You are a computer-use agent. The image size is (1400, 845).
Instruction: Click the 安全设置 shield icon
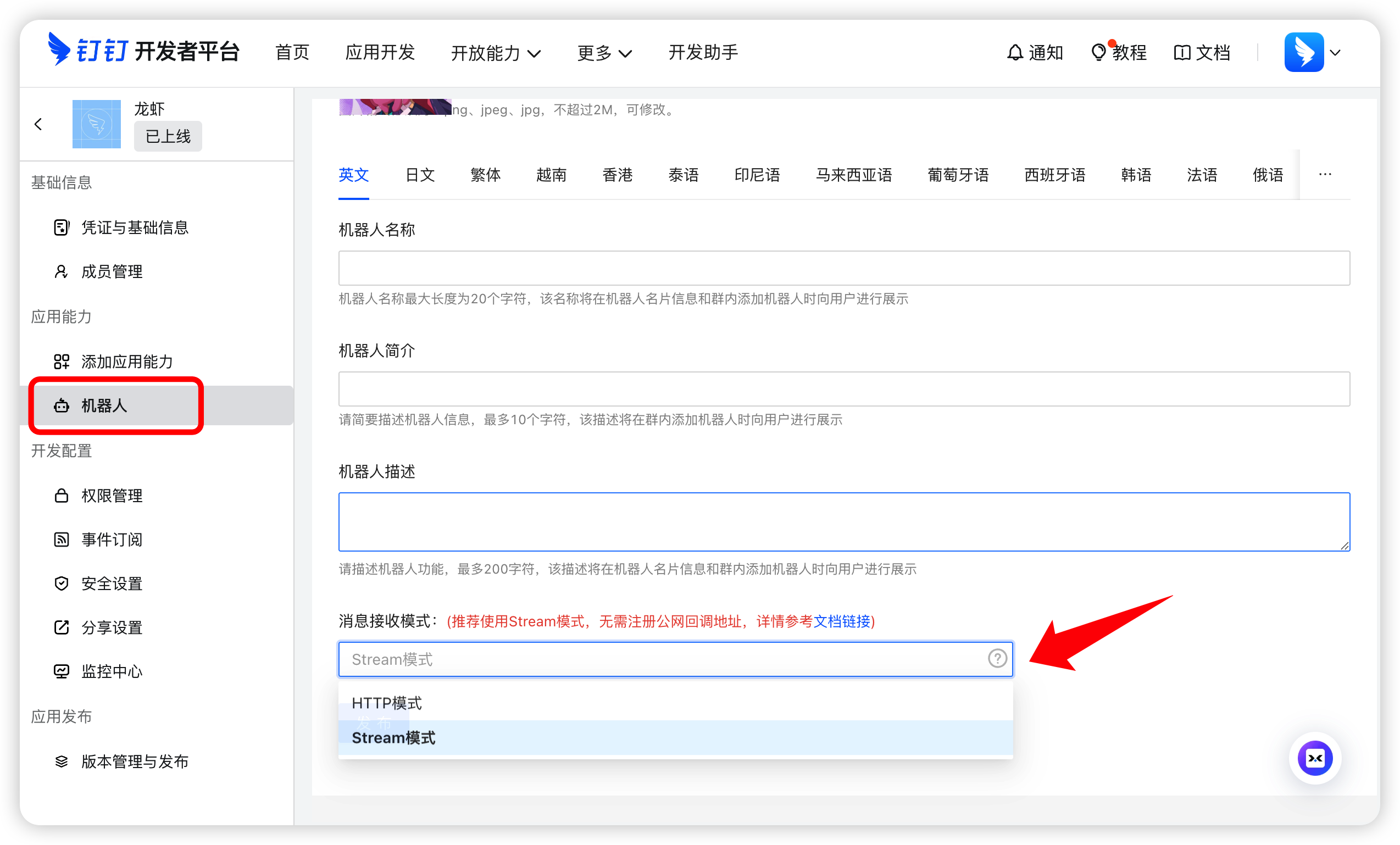[62, 583]
